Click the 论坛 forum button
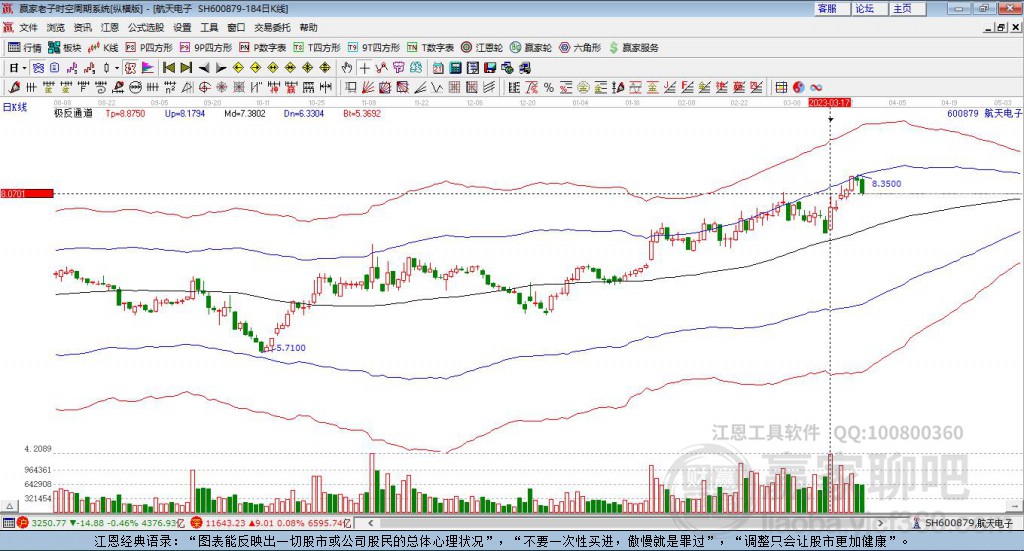The image size is (1024, 551). [x=869, y=8]
